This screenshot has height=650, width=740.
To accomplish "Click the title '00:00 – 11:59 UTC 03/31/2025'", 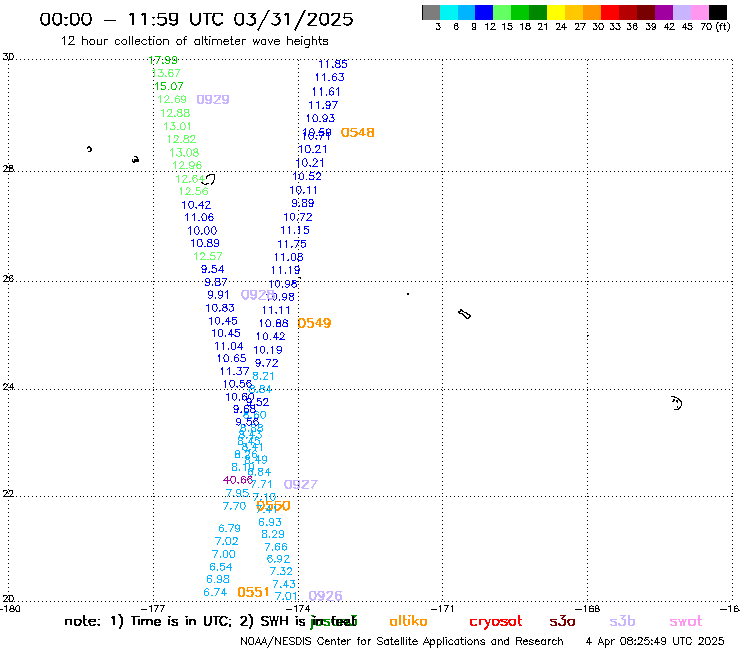I will point(196,19).
